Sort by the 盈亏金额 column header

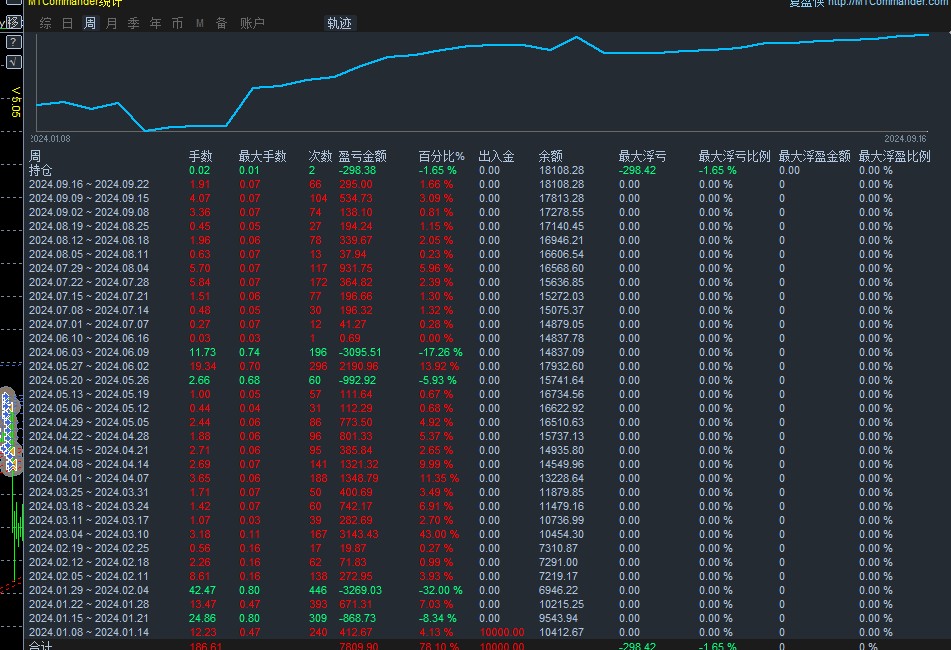tap(363, 157)
